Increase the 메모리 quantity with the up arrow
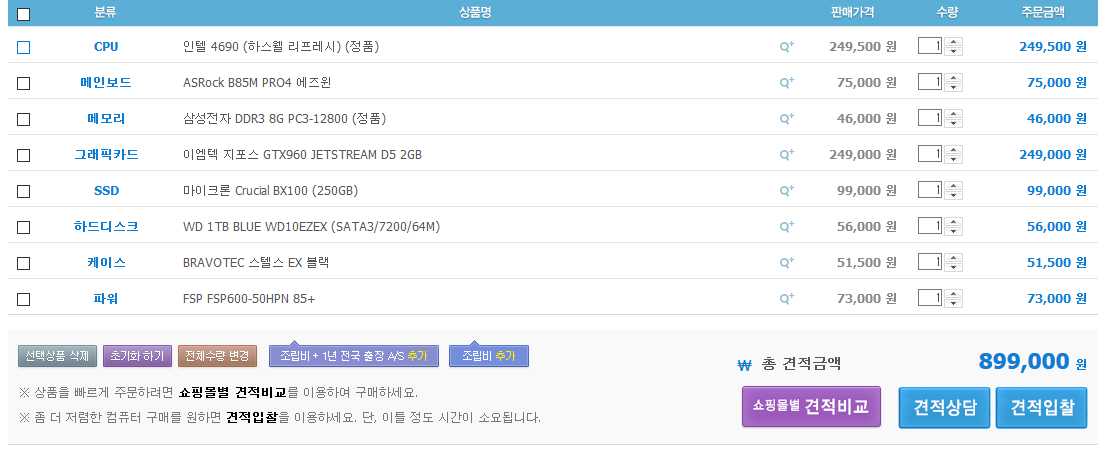Viewport: 1109px width, 449px height. click(953, 114)
